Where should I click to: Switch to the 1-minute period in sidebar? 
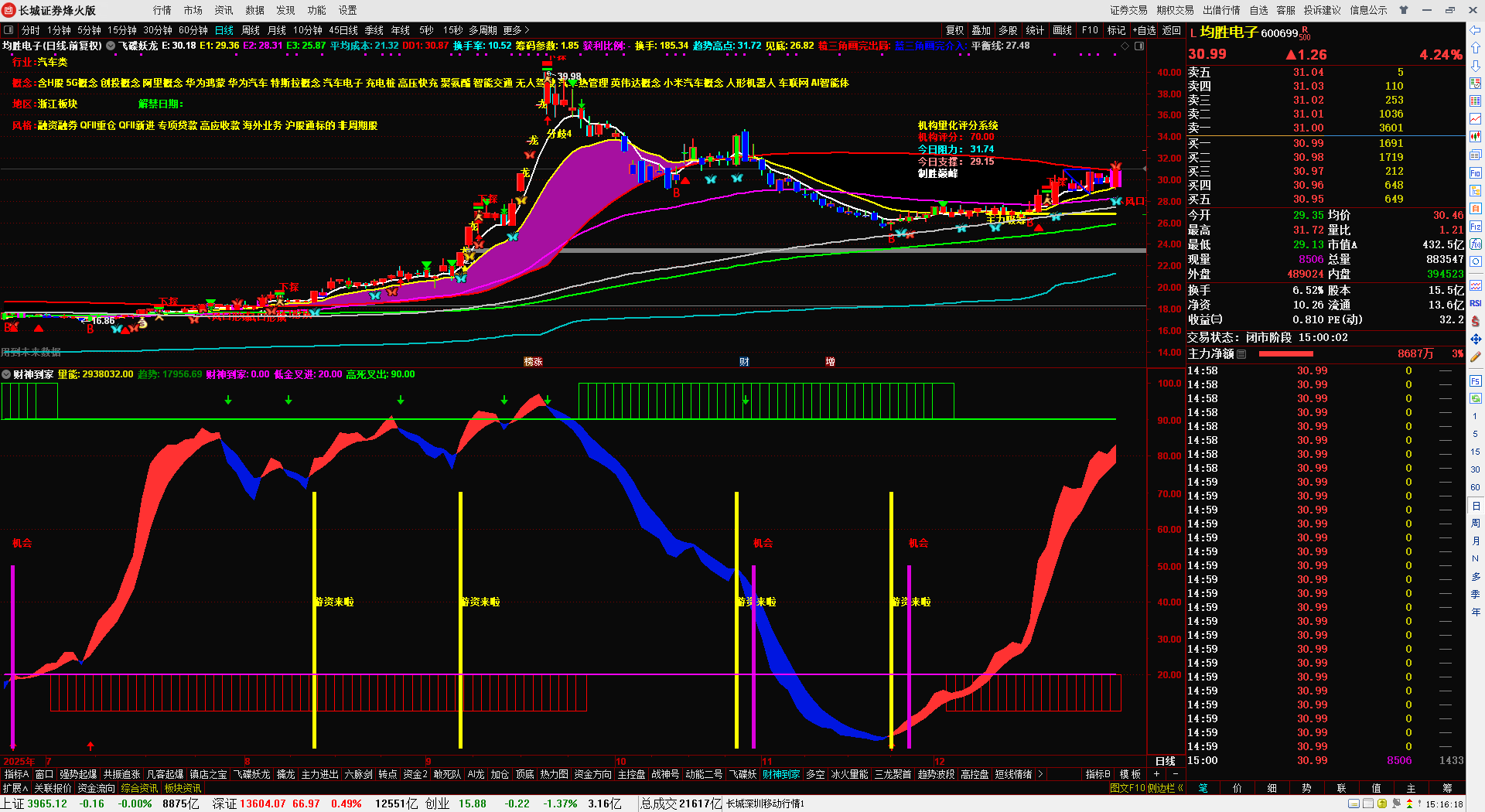click(x=1475, y=416)
